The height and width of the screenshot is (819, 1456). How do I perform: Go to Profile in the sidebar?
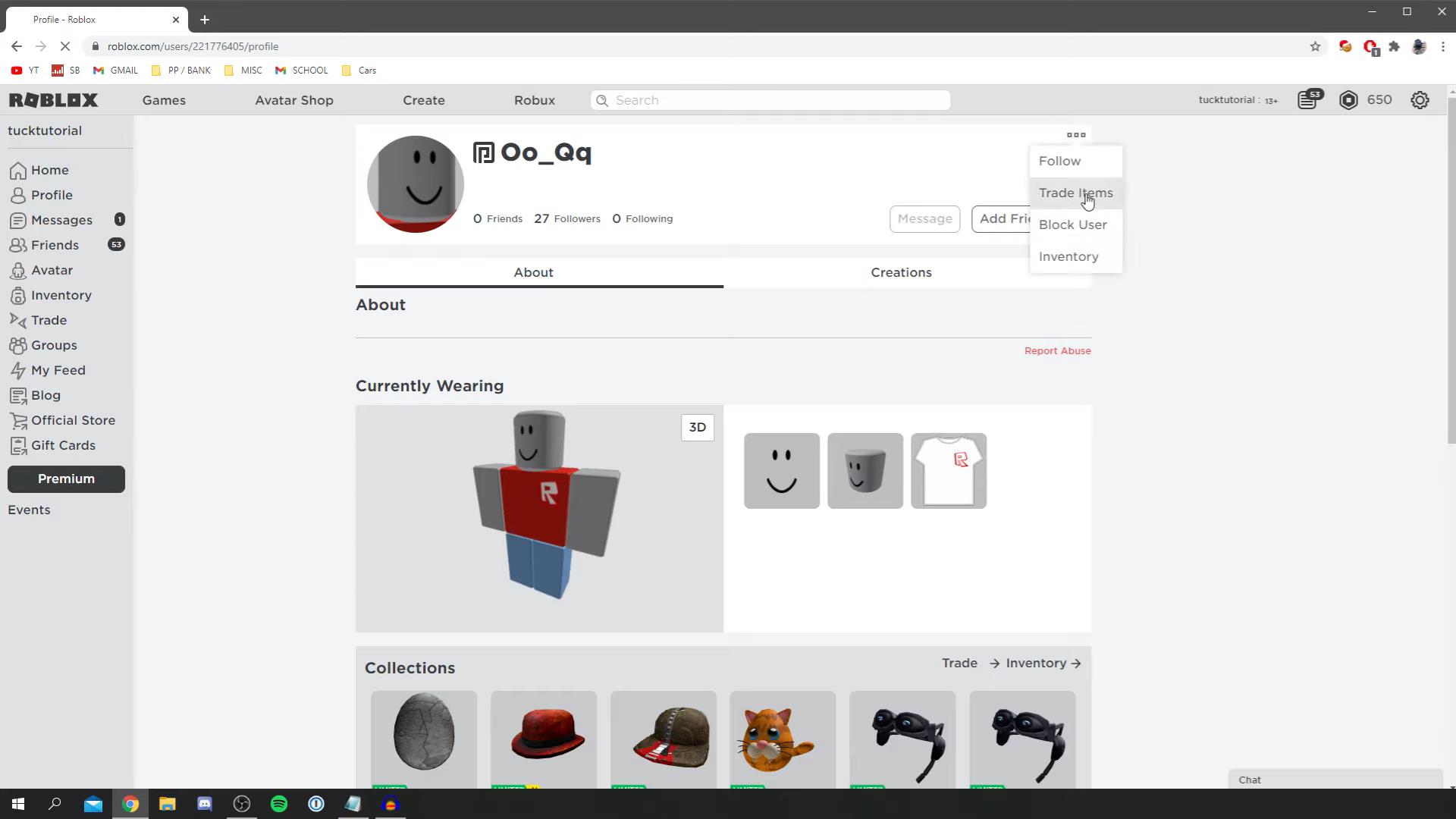pos(42,196)
